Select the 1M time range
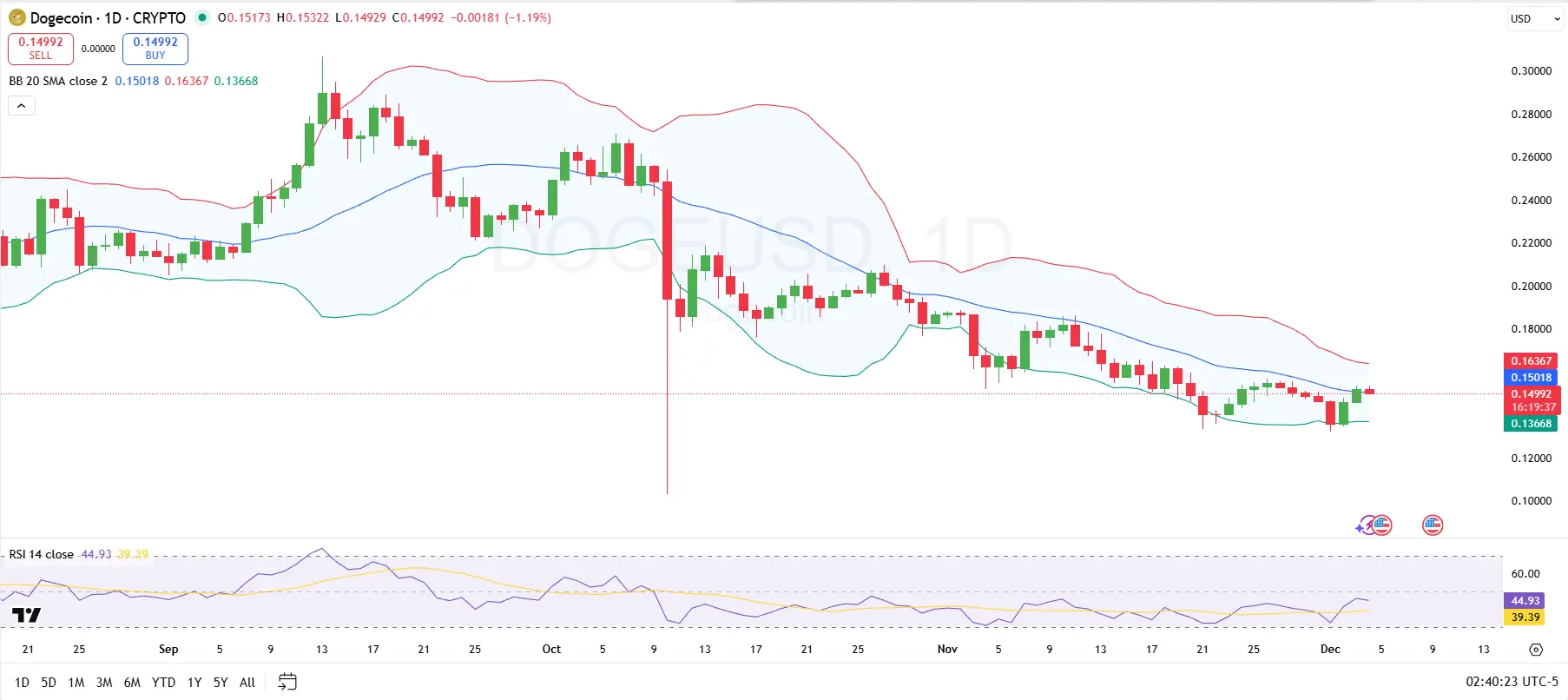The height and width of the screenshot is (700, 1568). pos(76,683)
